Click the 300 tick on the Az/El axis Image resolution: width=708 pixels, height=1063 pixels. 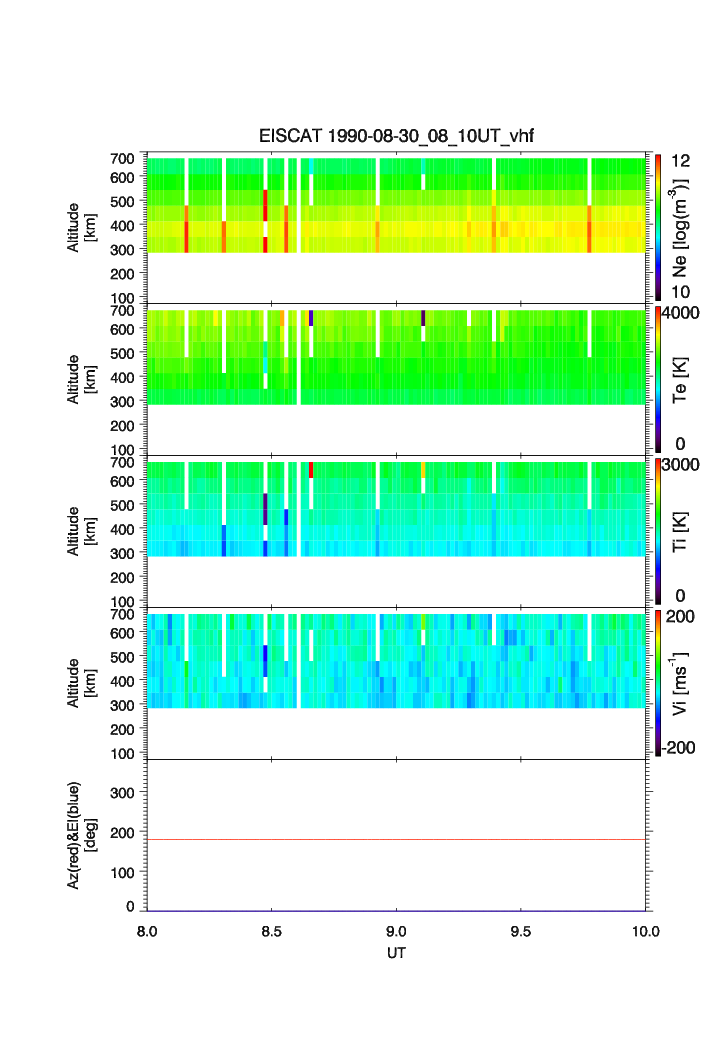pyautogui.click(x=123, y=793)
